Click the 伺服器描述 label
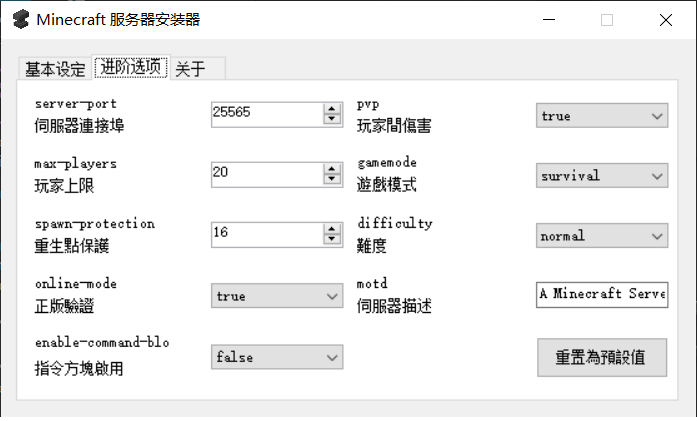 tap(394, 306)
